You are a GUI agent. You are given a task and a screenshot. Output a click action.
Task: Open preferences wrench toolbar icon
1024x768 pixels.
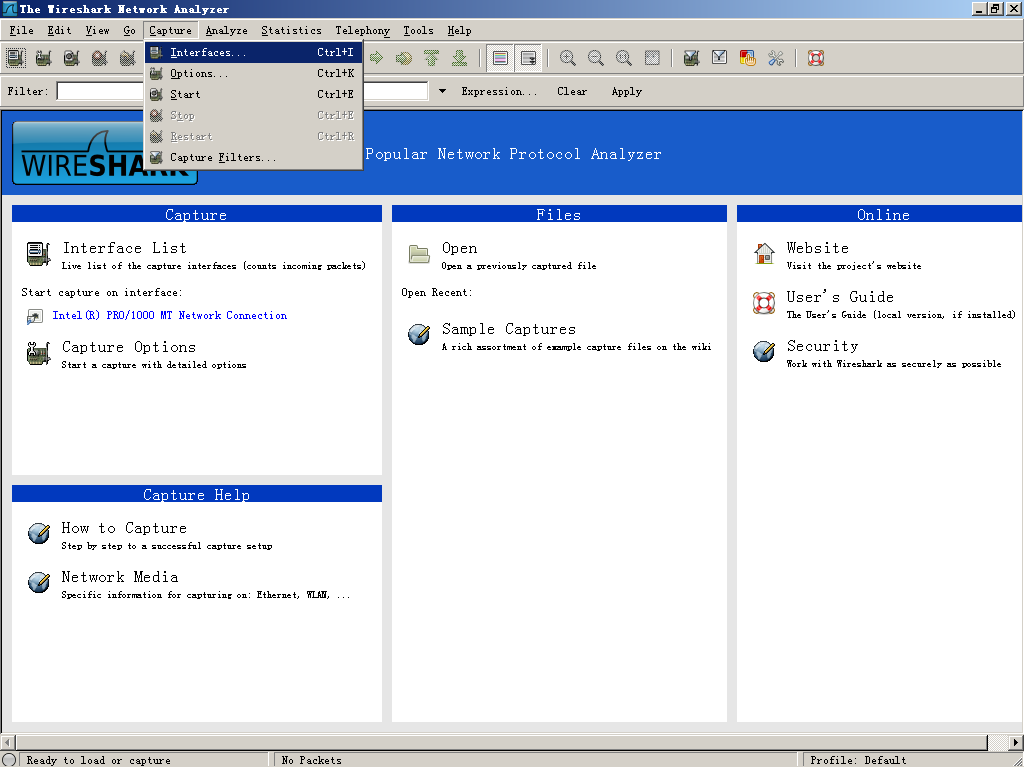pos(776,58)
